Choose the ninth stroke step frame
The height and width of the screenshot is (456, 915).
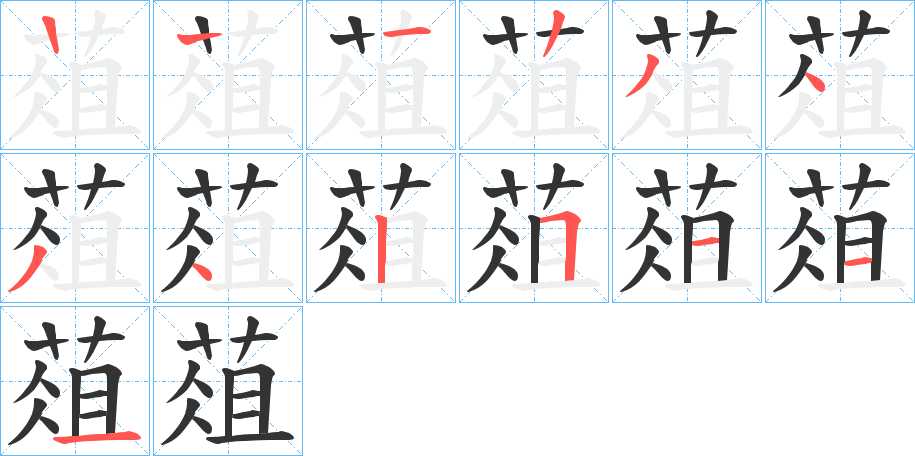click(x=381, y=228)
